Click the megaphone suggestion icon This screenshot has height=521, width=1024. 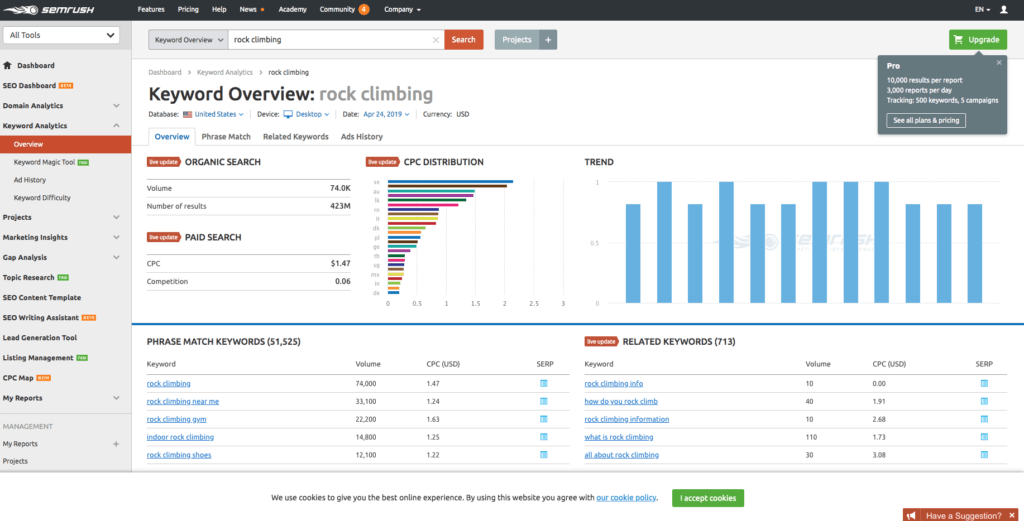[x=912, y=515]
